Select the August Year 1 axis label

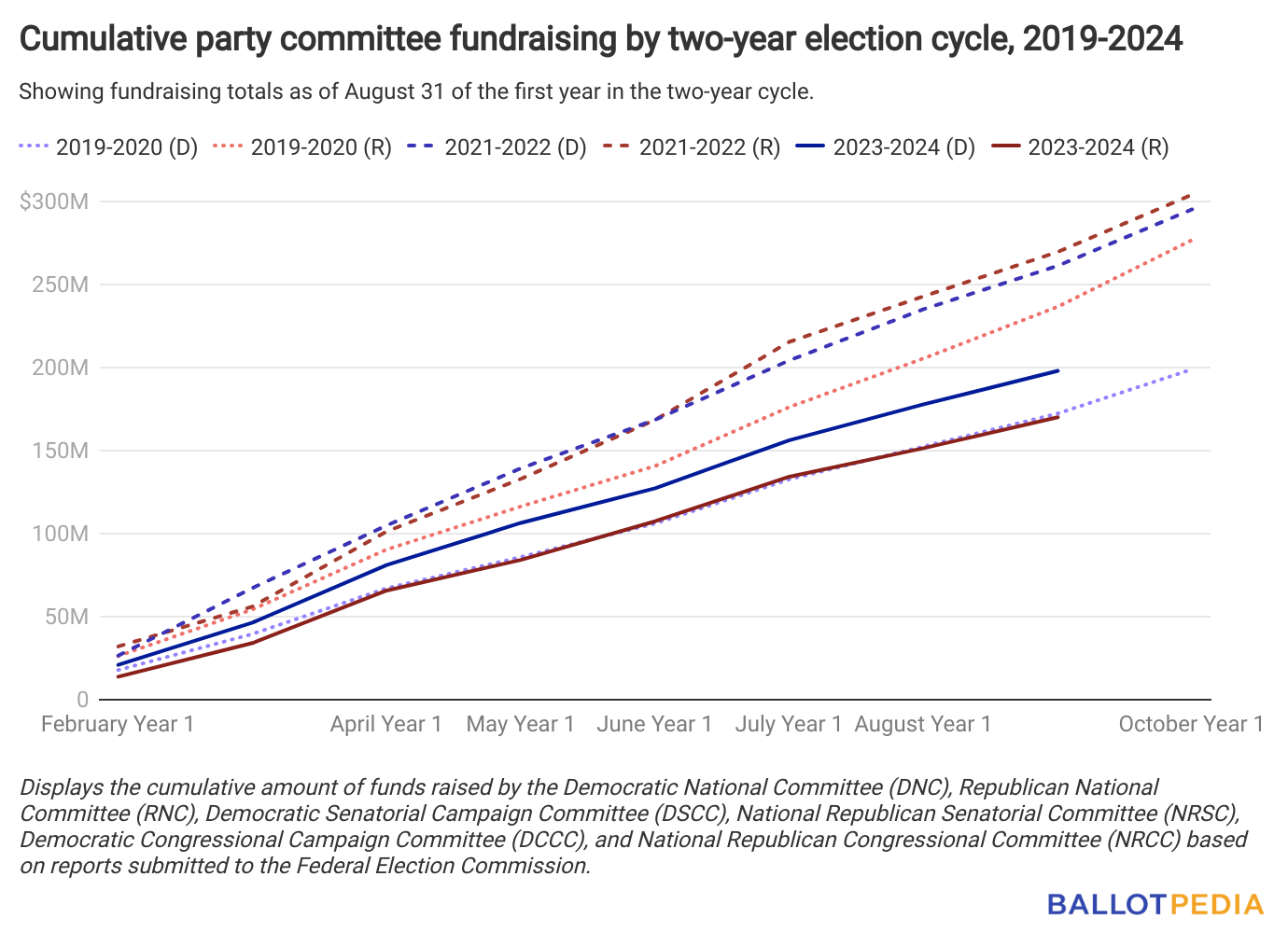tap(923, 724)
